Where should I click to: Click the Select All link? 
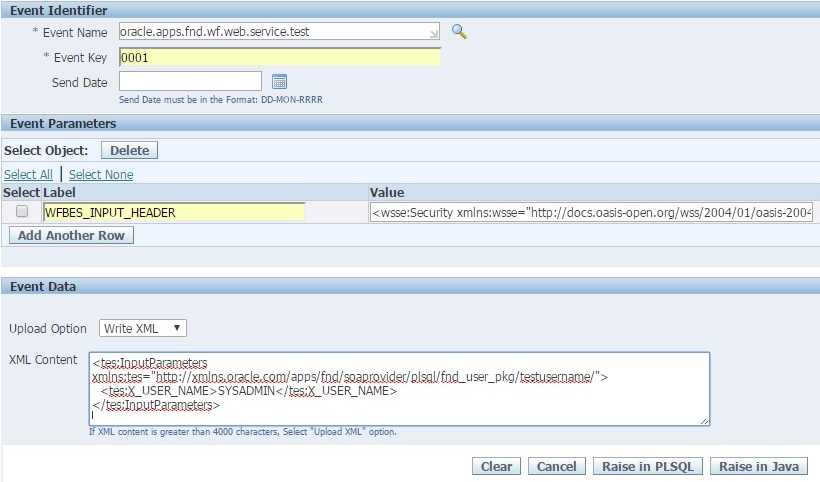pos(28,174)
